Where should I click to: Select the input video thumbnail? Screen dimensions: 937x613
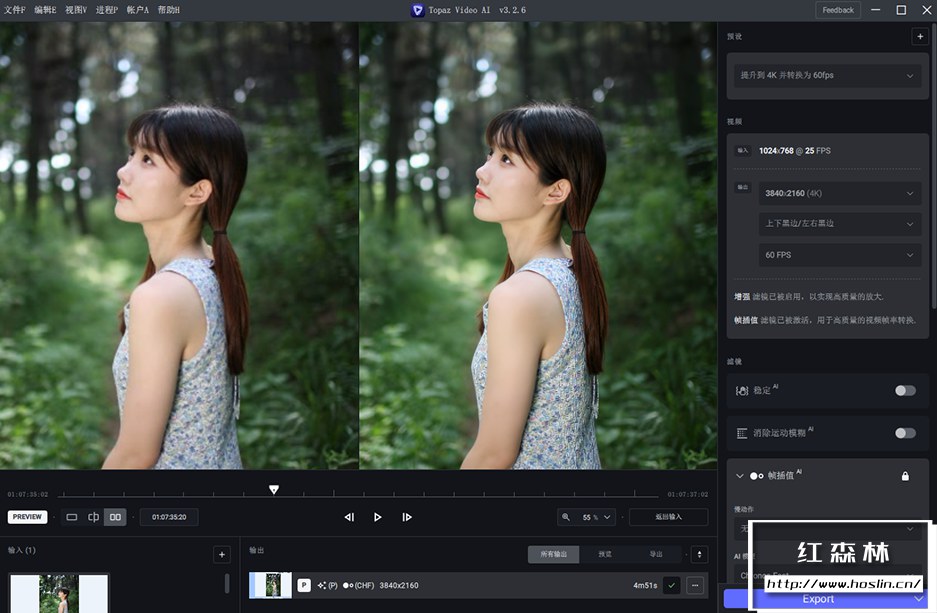pos(57,592)
